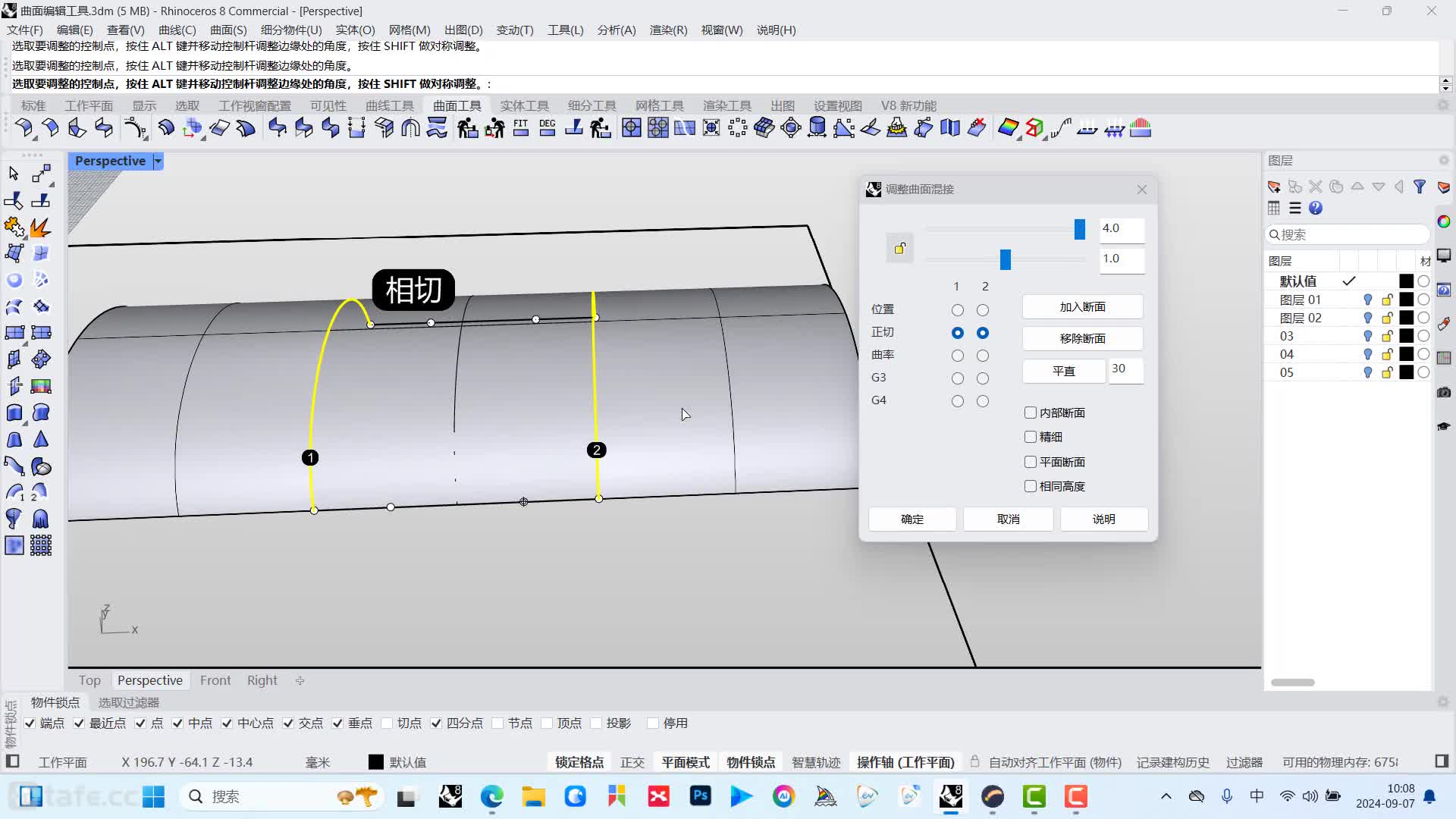The height and width of the screenshot is (819, 1456).
Task: Open the camera named views panel icon
Action: click(x=1444, y=392)
